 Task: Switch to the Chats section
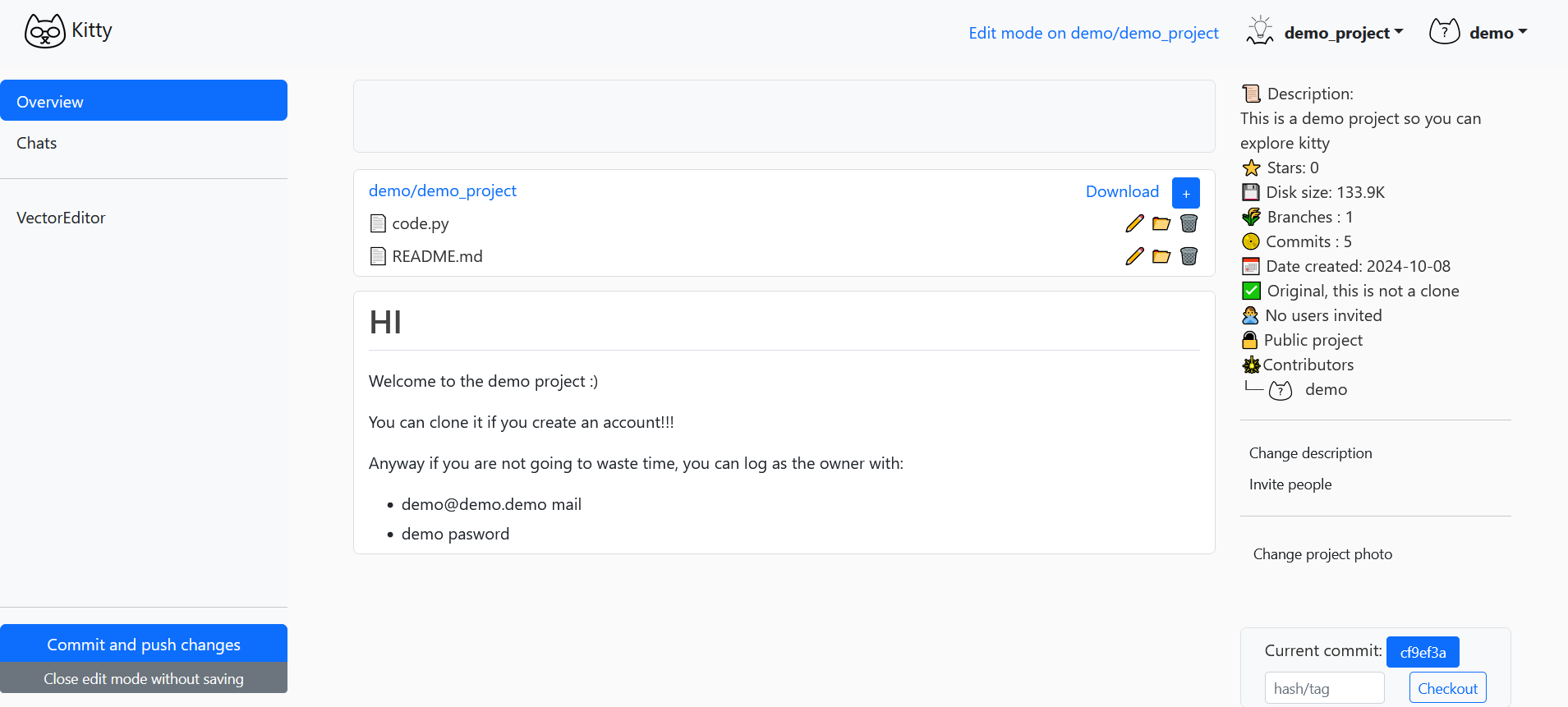click(x=36, y=142)
